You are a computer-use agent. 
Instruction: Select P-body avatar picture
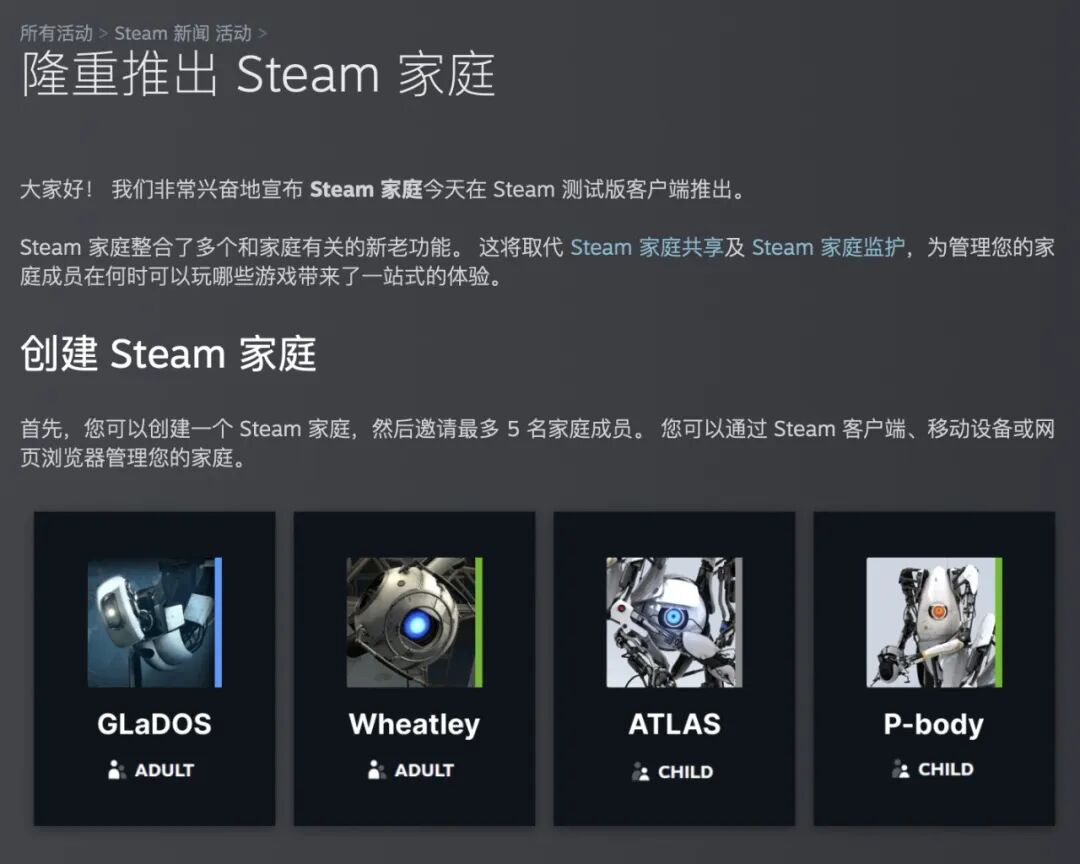click(x=934, y=622)
